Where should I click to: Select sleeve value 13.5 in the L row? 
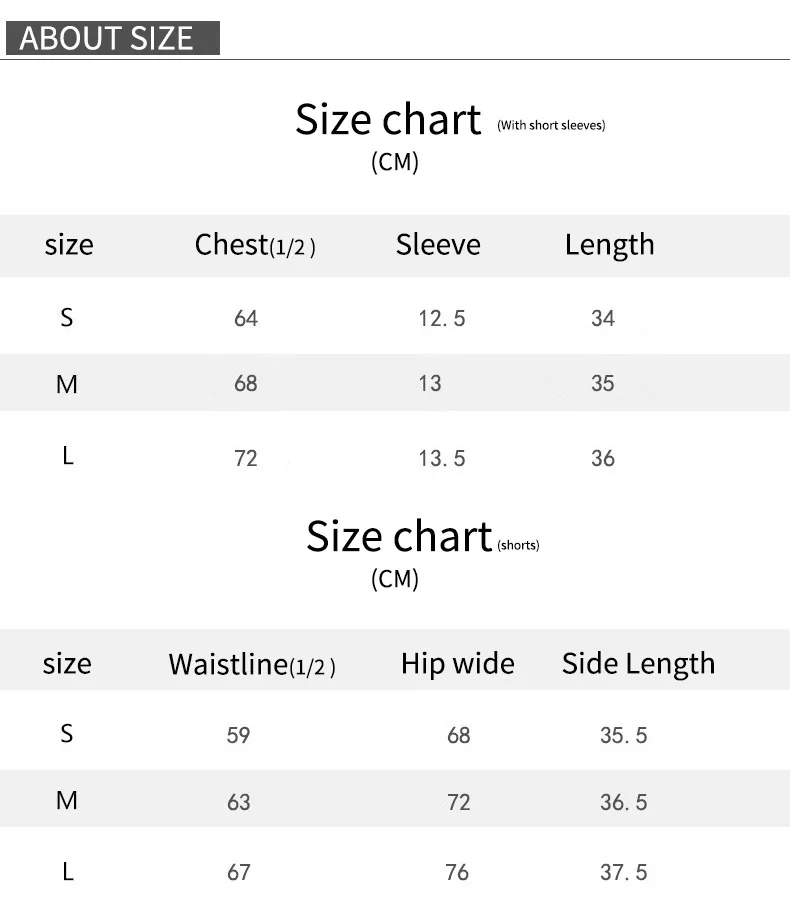[x=442, y=459]
